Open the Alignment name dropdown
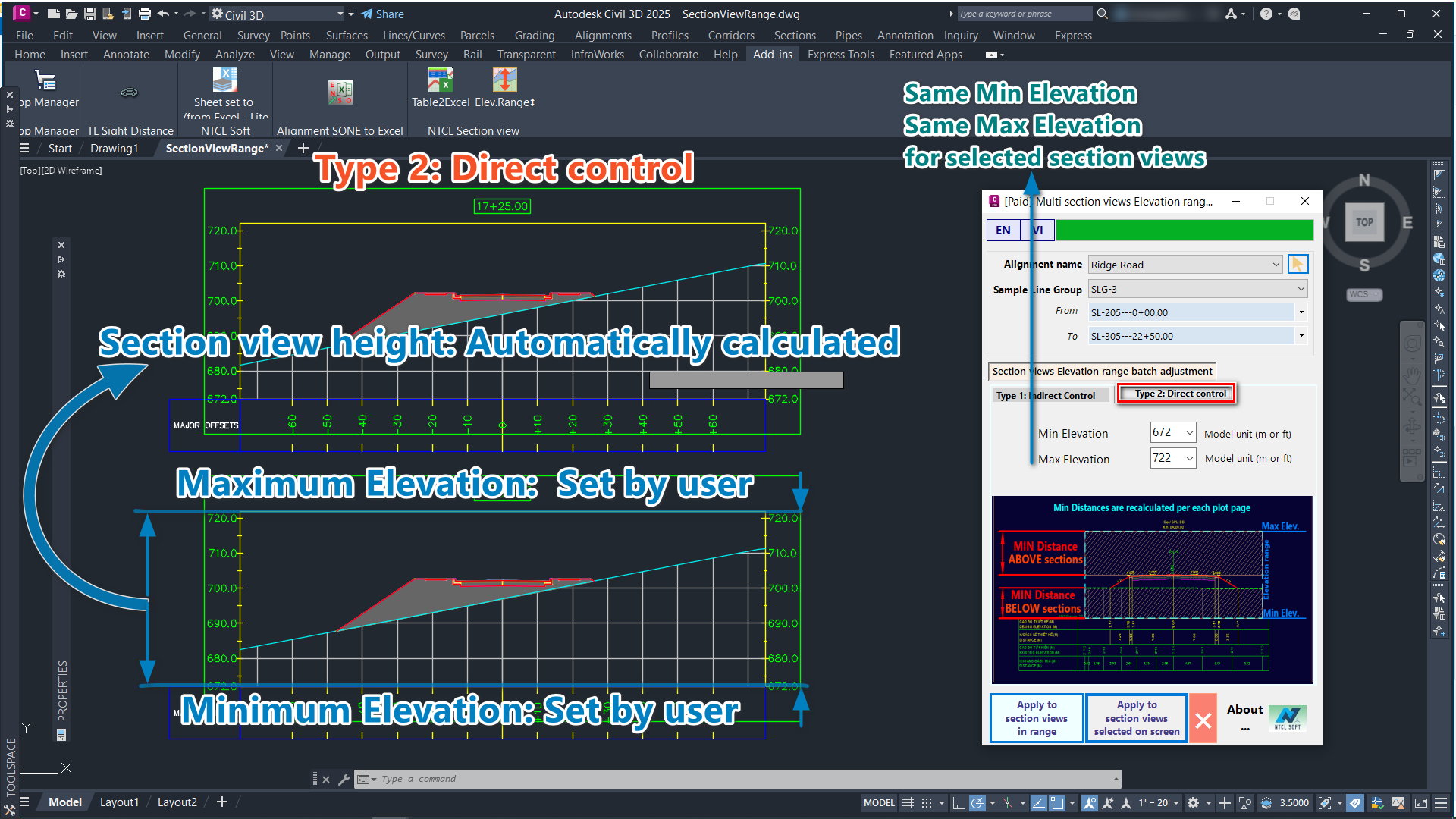1456x819 pixels. [x=1276, y=265]
